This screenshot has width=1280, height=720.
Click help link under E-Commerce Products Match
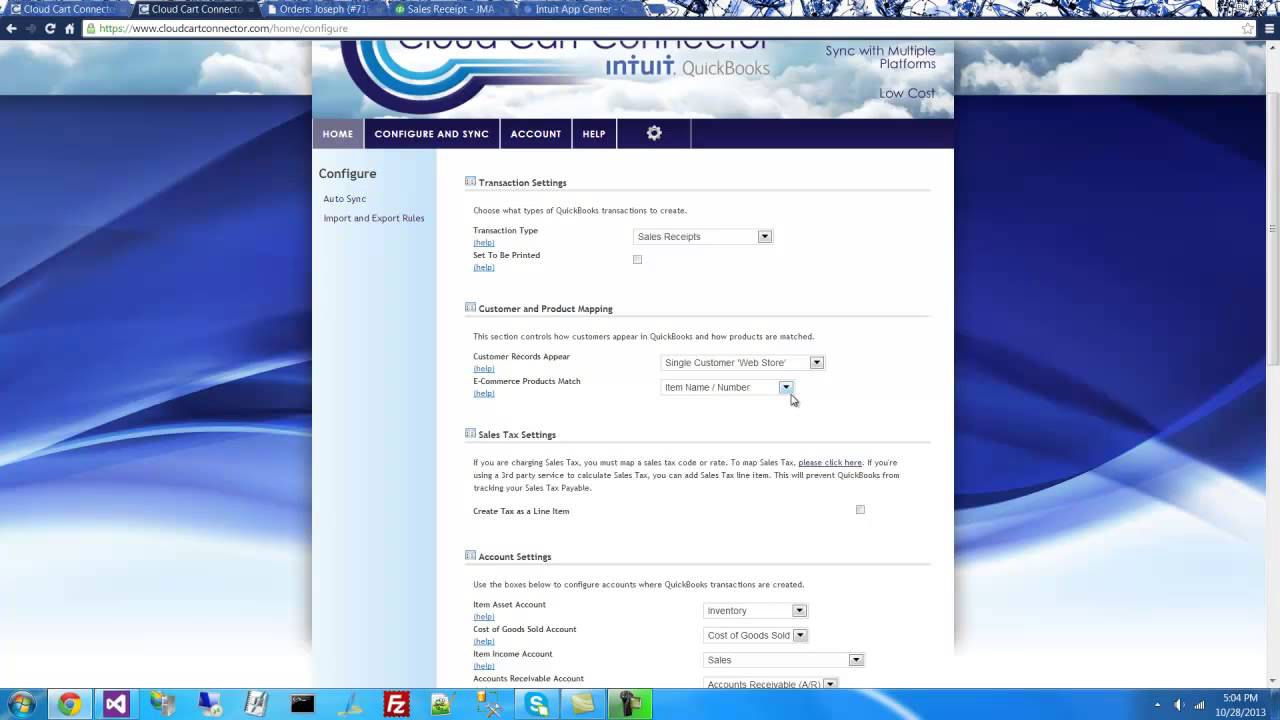click(x=484, y=393)
